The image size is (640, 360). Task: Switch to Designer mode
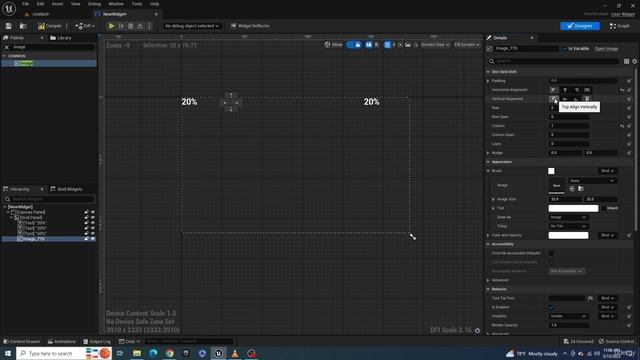pyautogui.click(x=580, y=26)
